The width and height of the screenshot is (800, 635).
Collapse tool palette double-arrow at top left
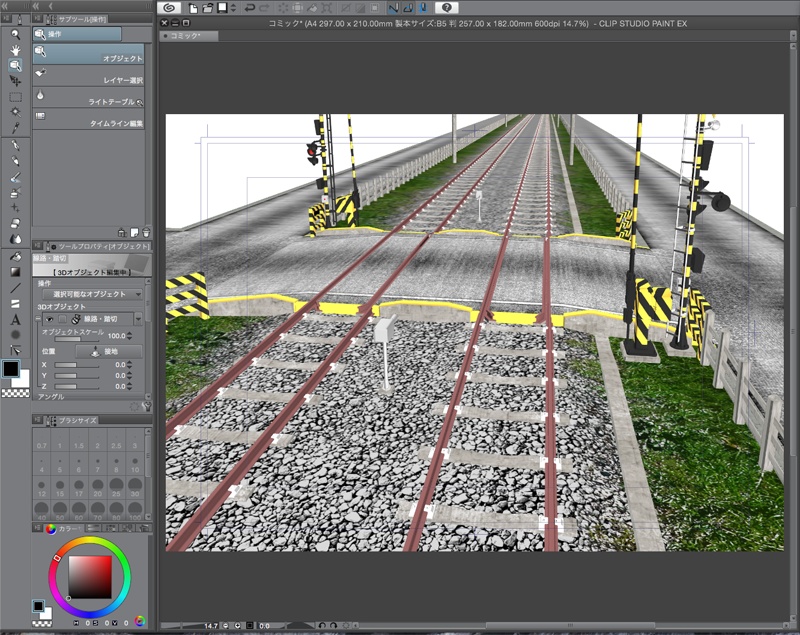tap(5, 6)
